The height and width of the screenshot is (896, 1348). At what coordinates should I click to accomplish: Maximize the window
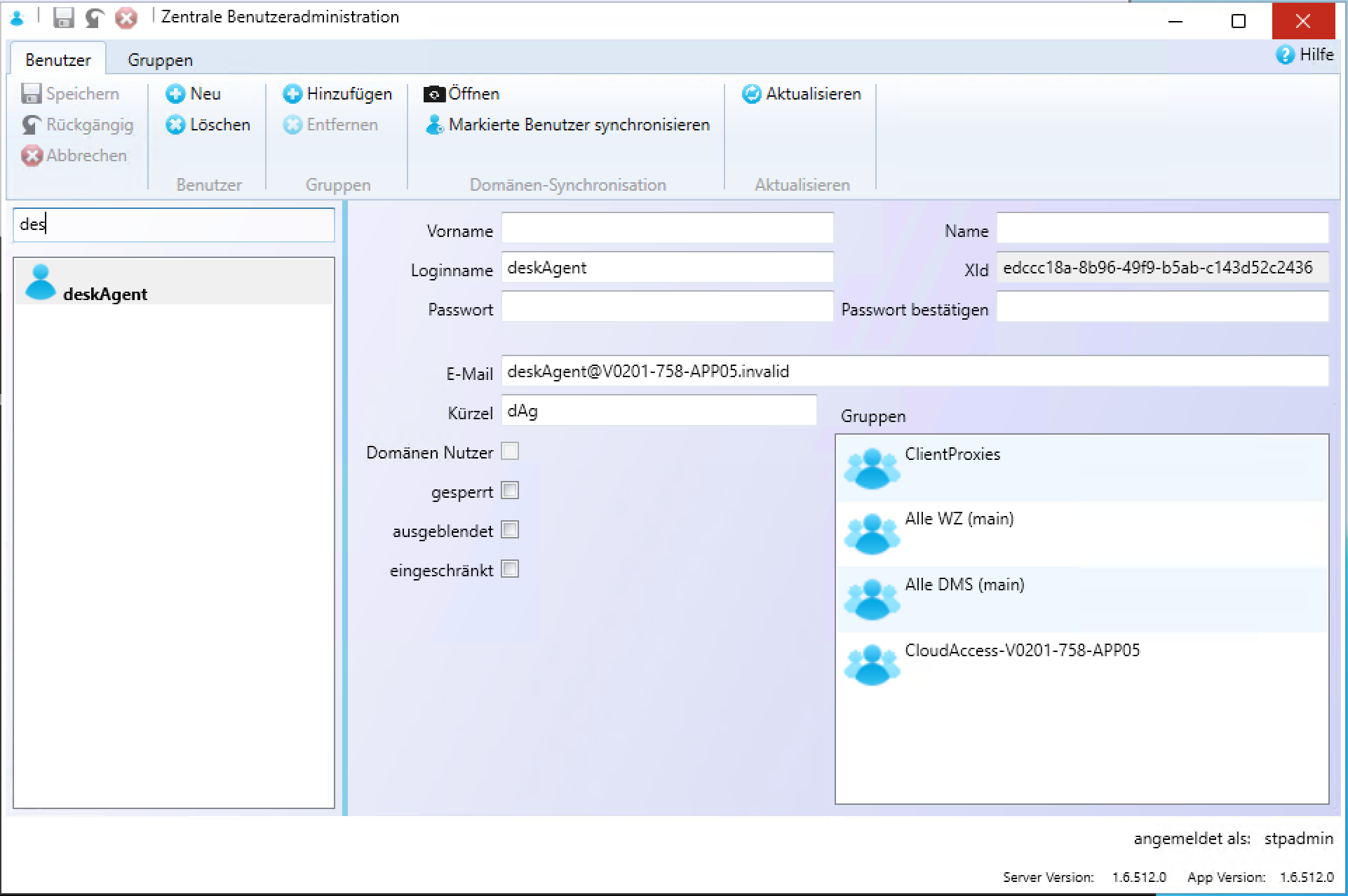click(x=1239, y=21)
